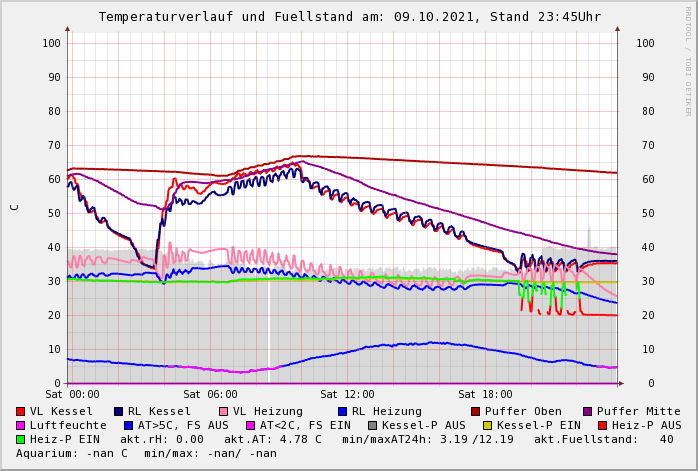Image resolution: width=698 pixels, height=471 pixels.
Task: Click the green Heiz-P EIN legend swatch
Action: (x=21, y=439)
